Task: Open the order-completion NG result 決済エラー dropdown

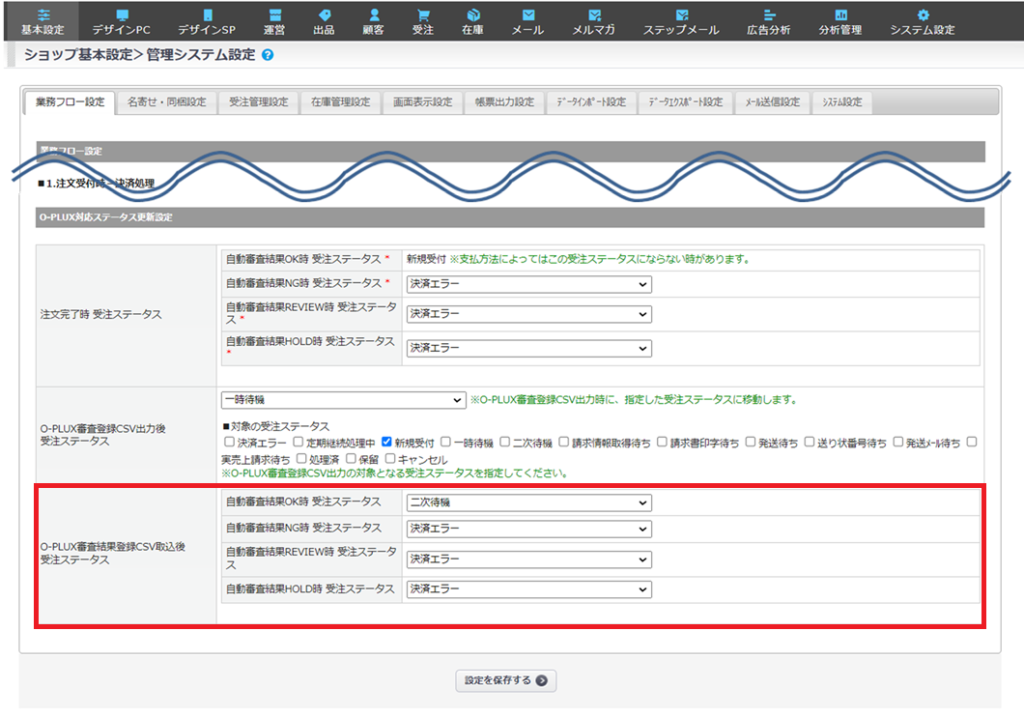Action: 528,285
